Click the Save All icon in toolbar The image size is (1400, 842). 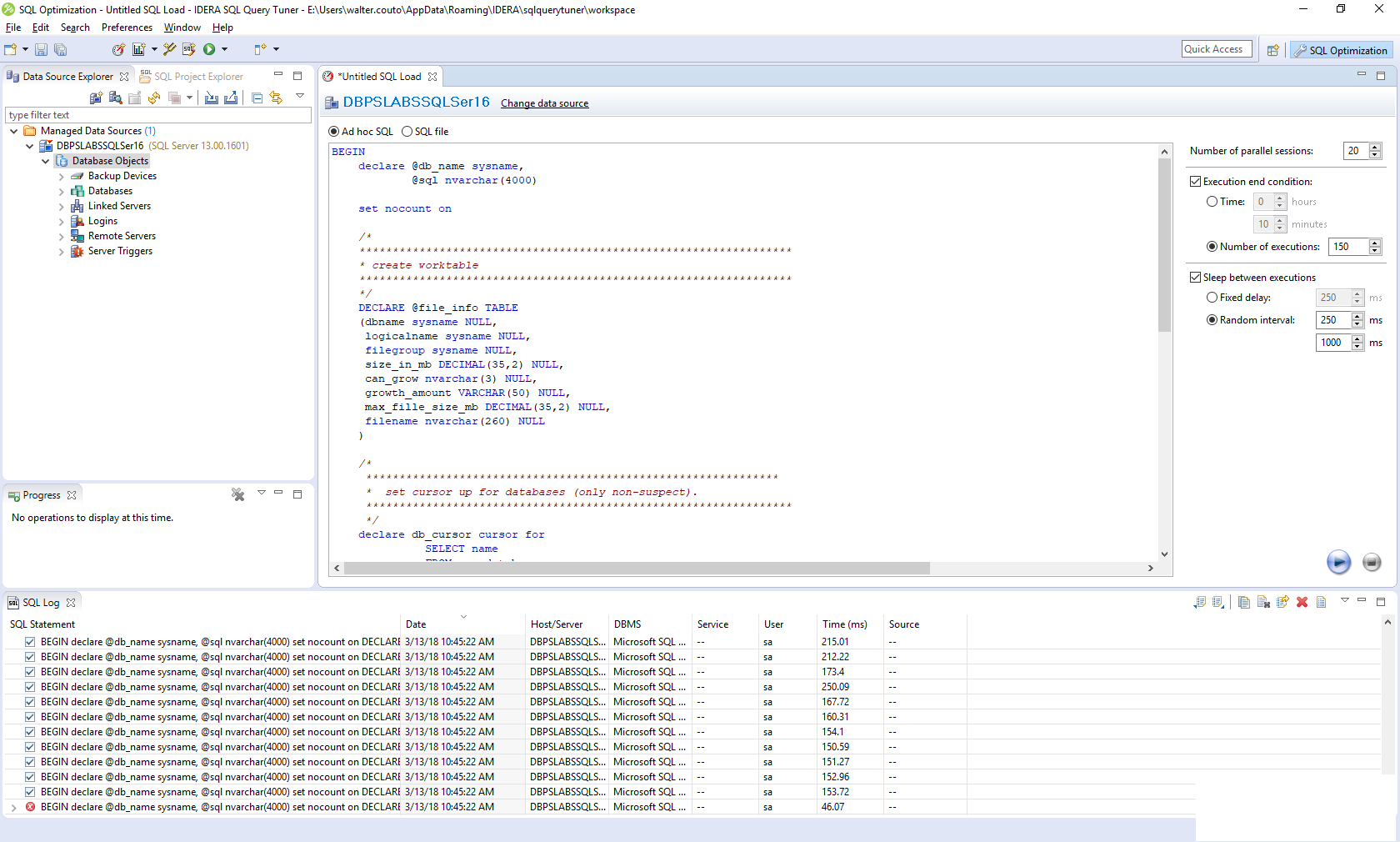click(60, 49)
